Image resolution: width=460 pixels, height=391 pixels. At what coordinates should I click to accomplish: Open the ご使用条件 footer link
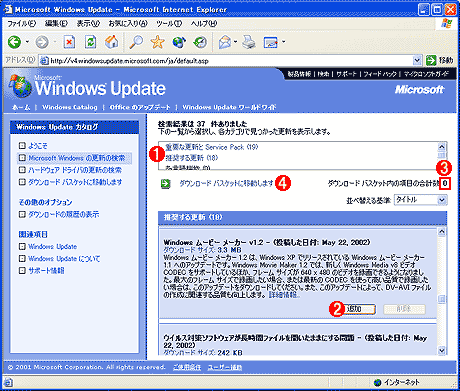187,367
